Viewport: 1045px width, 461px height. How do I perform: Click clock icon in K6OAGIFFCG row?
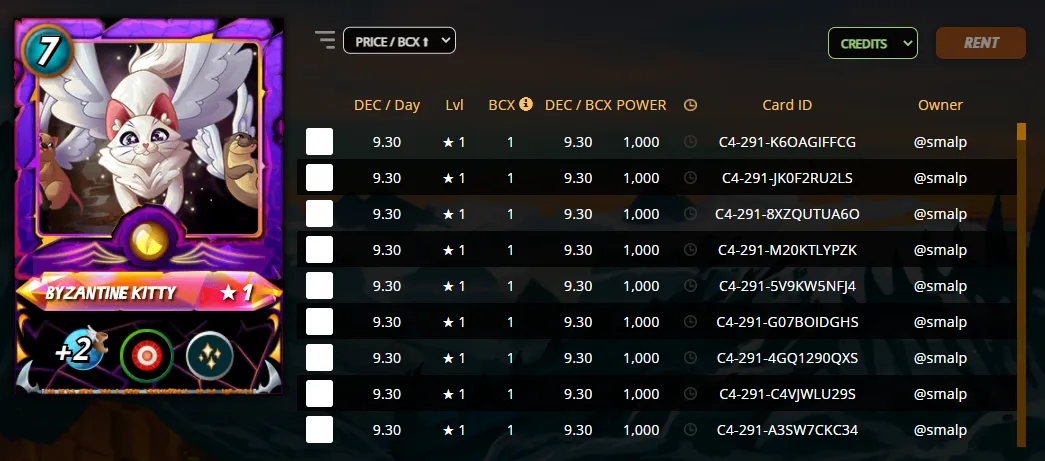(x=690, y=142)
